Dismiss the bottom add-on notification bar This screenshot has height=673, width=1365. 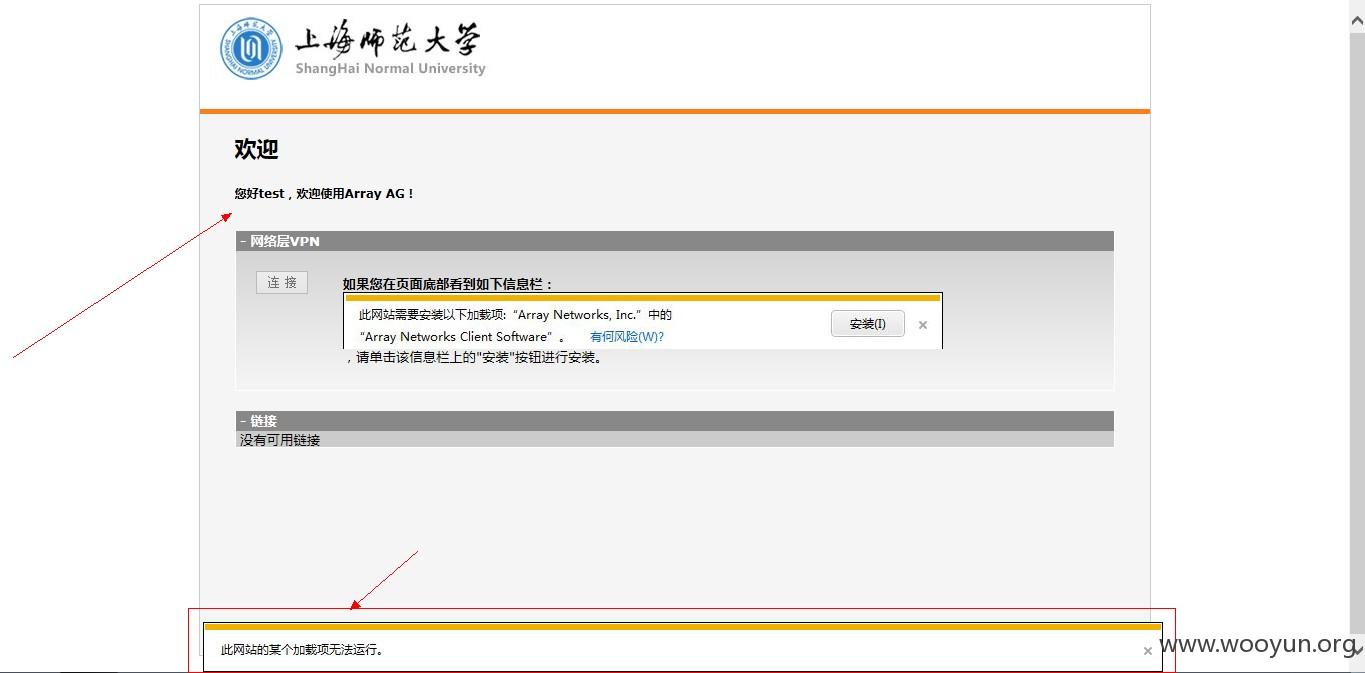point(1147,651)
